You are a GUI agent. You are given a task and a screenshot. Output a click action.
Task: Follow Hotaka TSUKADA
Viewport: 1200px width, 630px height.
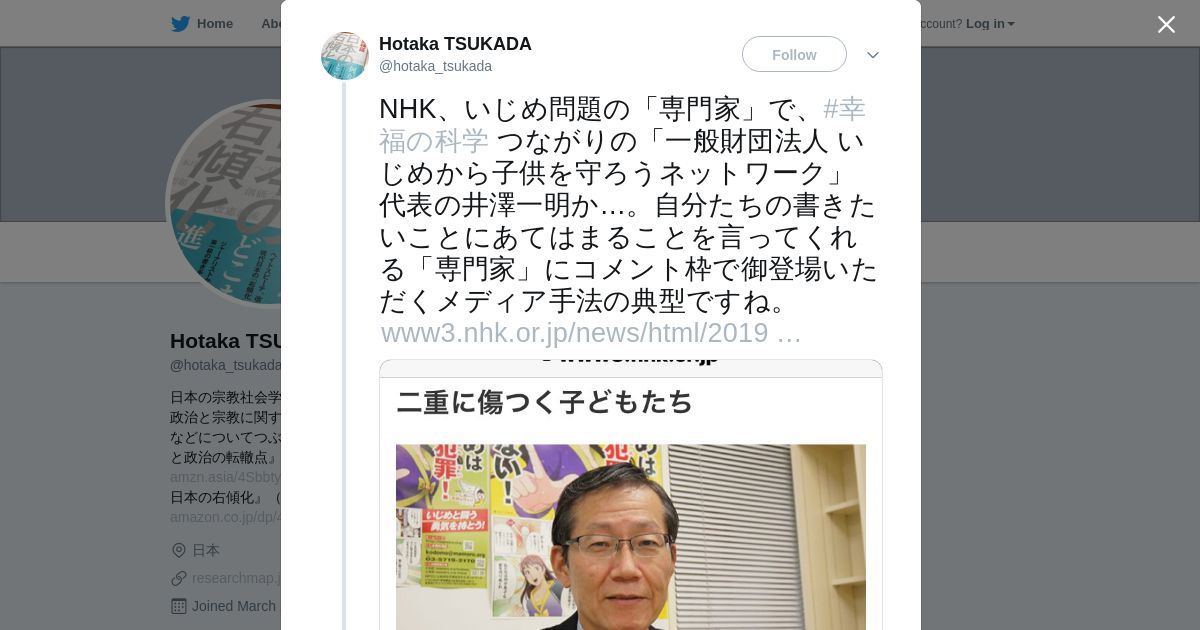(794, 54)
